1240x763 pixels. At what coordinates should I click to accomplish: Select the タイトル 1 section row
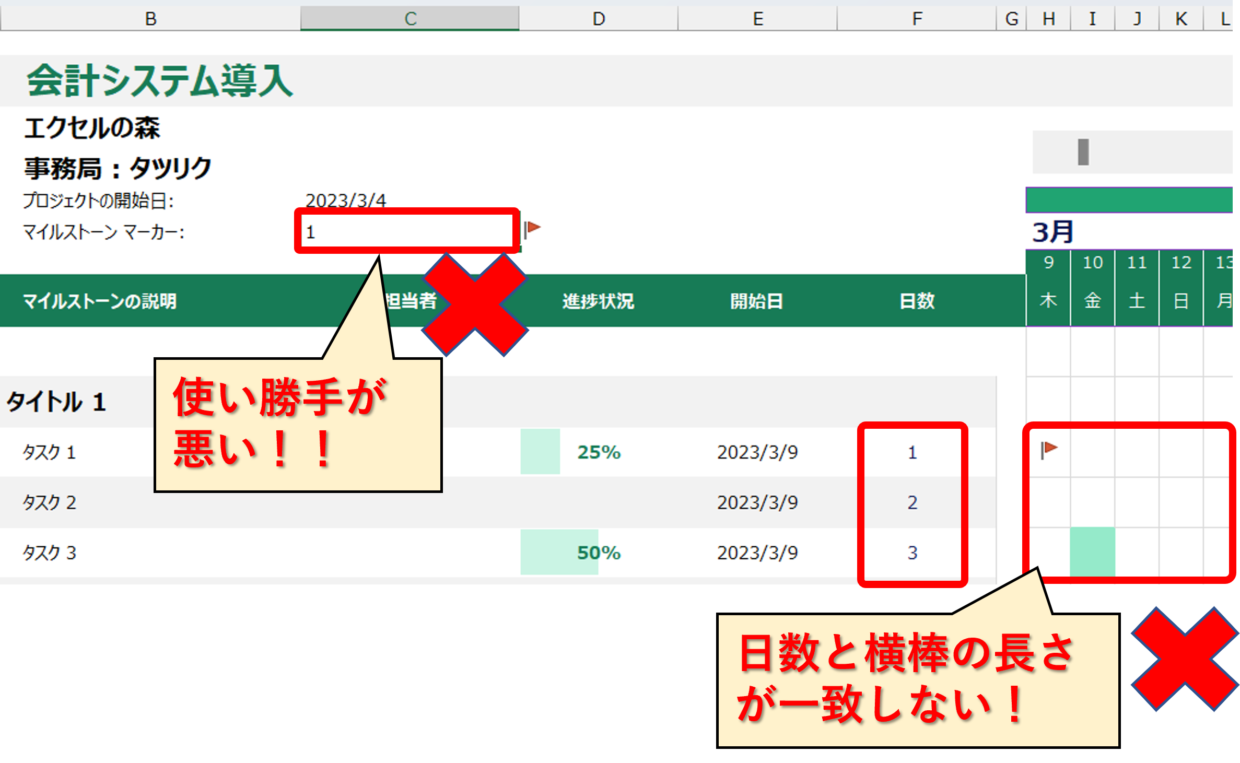pos(56,402)
